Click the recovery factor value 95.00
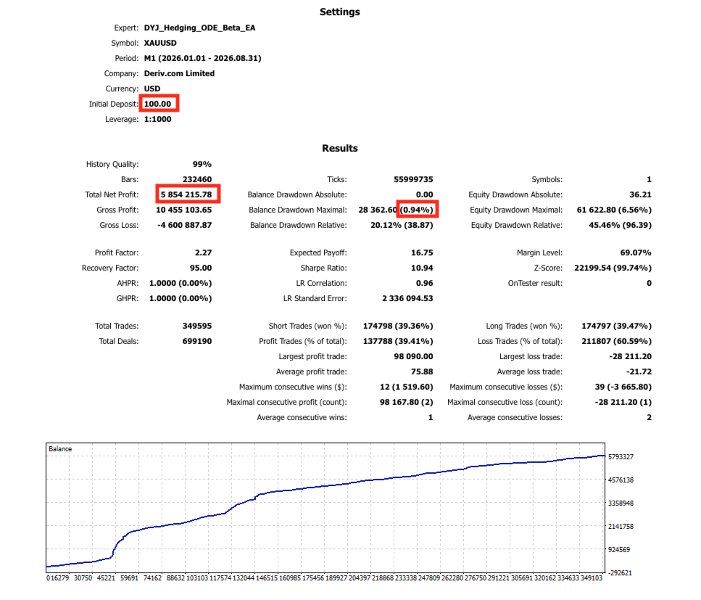Screen dimensions: 701x600 pos(201,268)
